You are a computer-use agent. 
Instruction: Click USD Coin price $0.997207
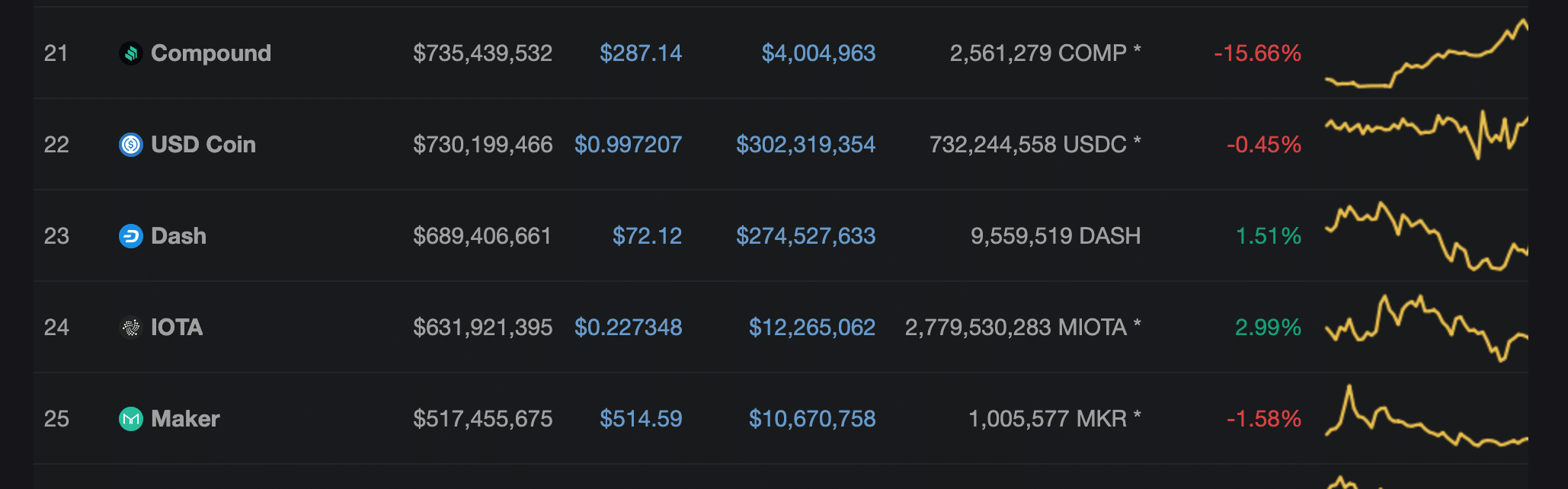[x=628, y=145]
